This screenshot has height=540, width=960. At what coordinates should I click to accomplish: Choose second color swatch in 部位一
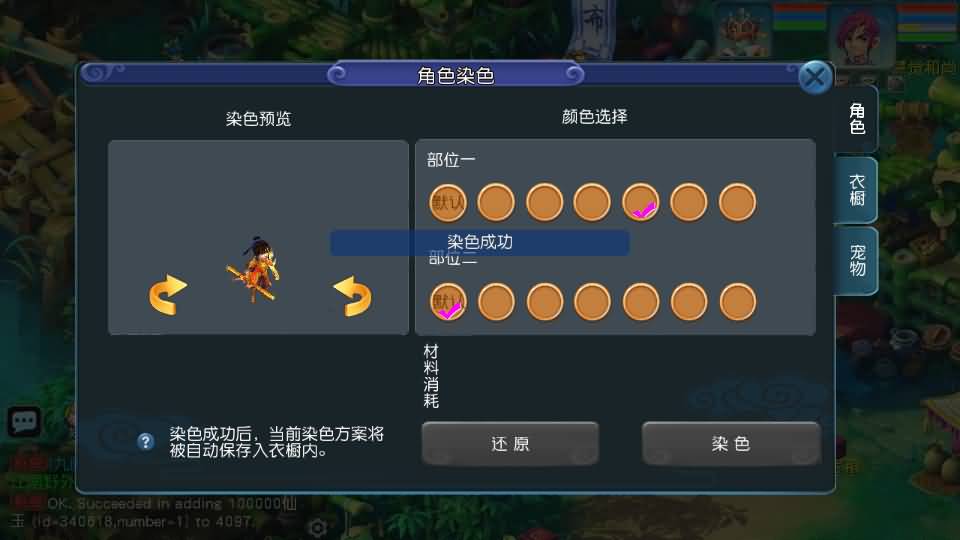pyautogui.click(x=496, y=202)
